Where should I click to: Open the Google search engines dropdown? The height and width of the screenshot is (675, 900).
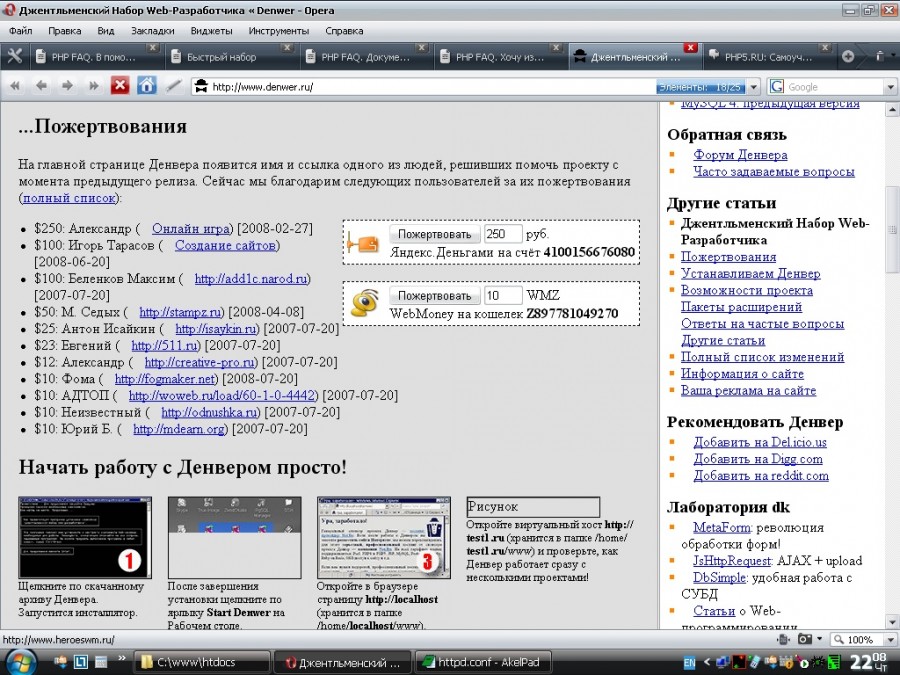pyautogui.click(x=890, y=87)
